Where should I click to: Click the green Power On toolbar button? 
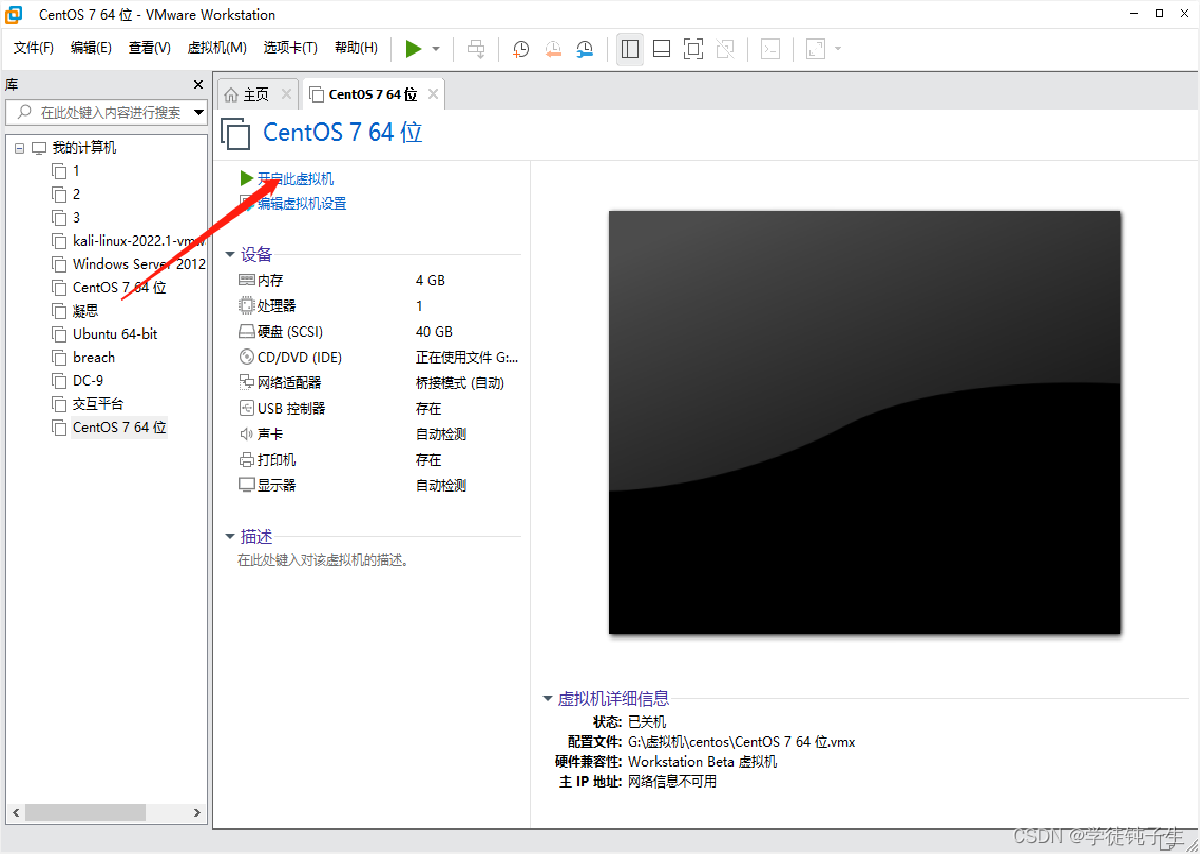tap(413, 48)
